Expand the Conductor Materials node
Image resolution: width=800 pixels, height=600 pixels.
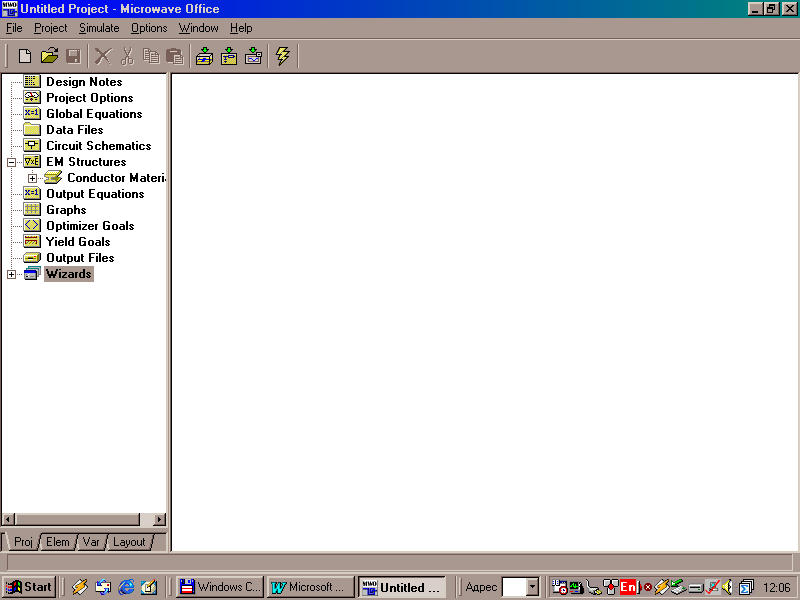coord(32,179)
